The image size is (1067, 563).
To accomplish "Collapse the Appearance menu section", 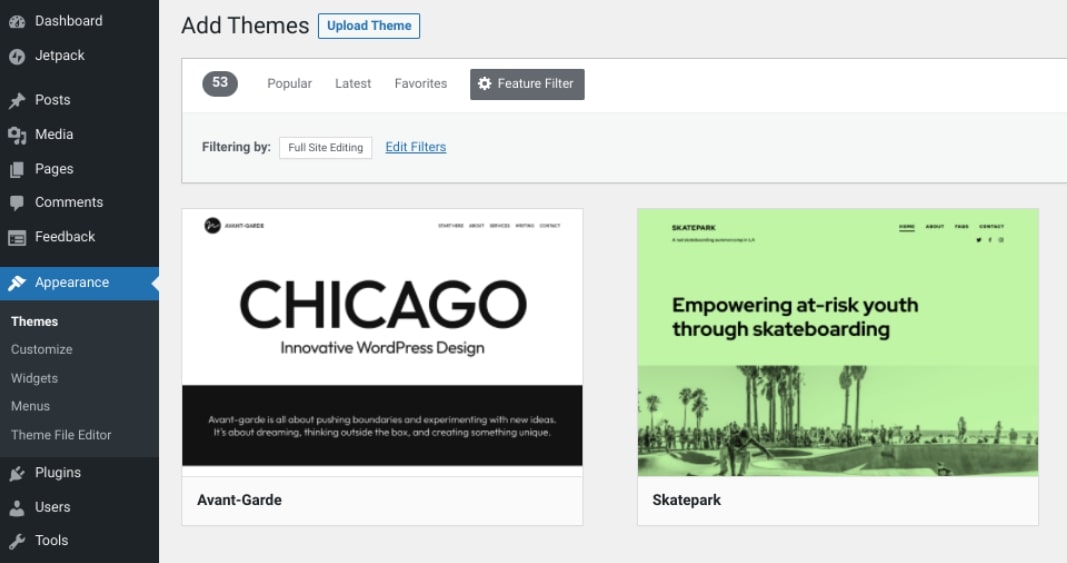I will tap(71, 283).
